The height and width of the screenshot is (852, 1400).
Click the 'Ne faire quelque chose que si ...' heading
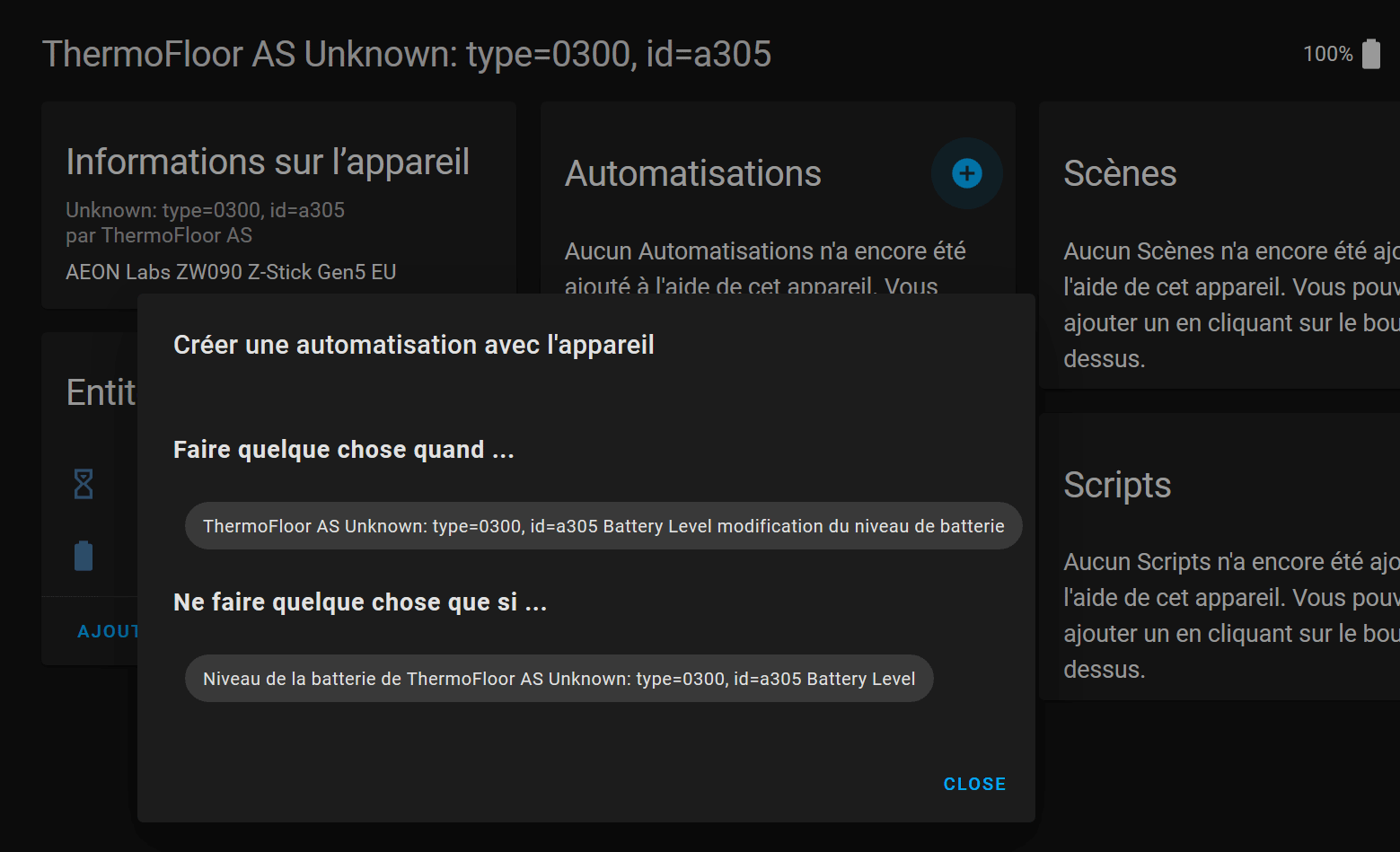pos(359,602)
